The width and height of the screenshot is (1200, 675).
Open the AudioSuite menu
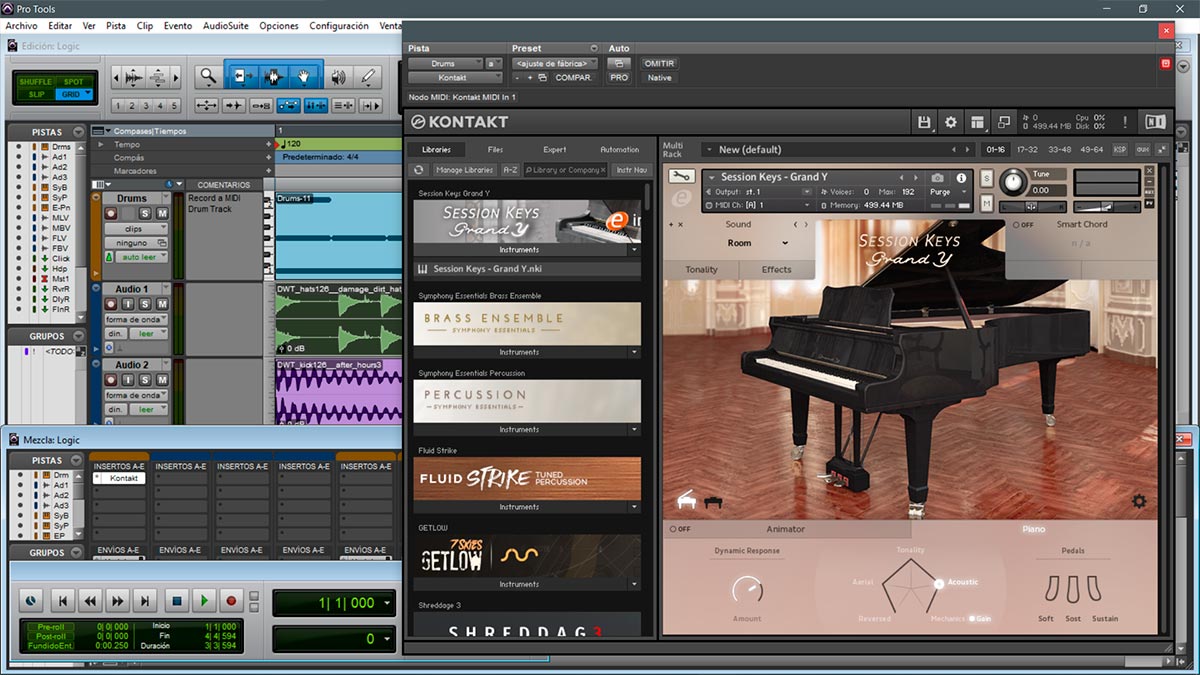pos(227,26)
